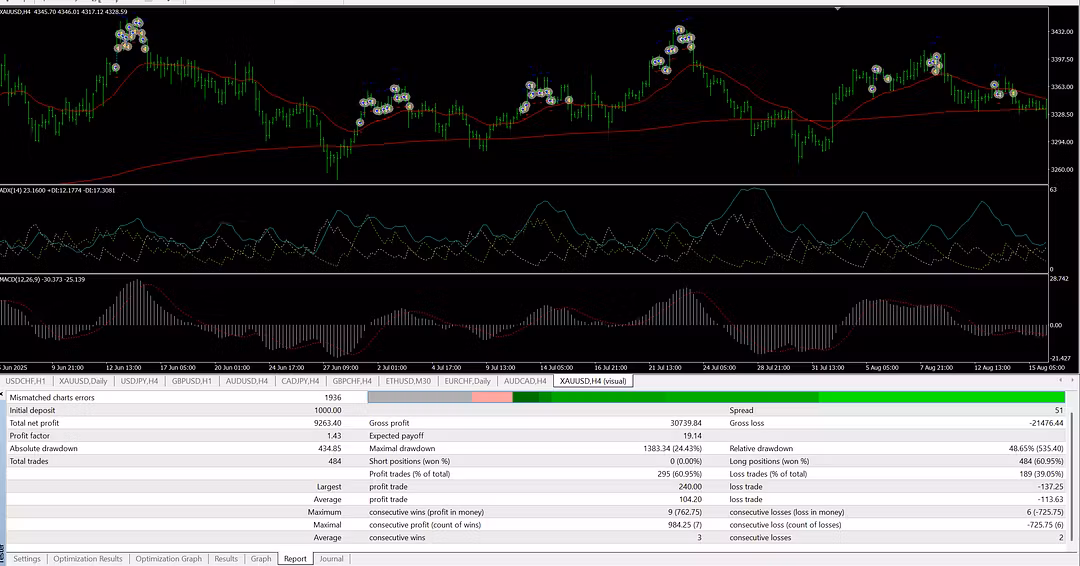
Task: Click the Loss trades (% of total) label
Action: point(767,474)
